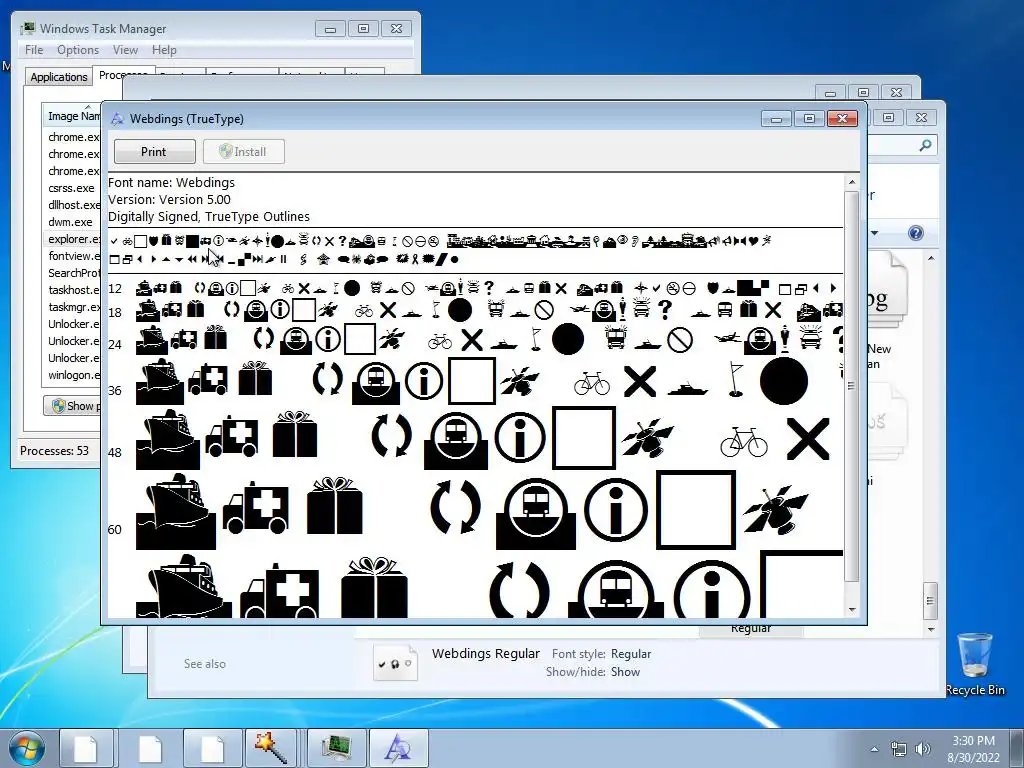The image size is (1024, 768).
Task: Open the Options menu in Task Manager
Action: coord(78,50)
